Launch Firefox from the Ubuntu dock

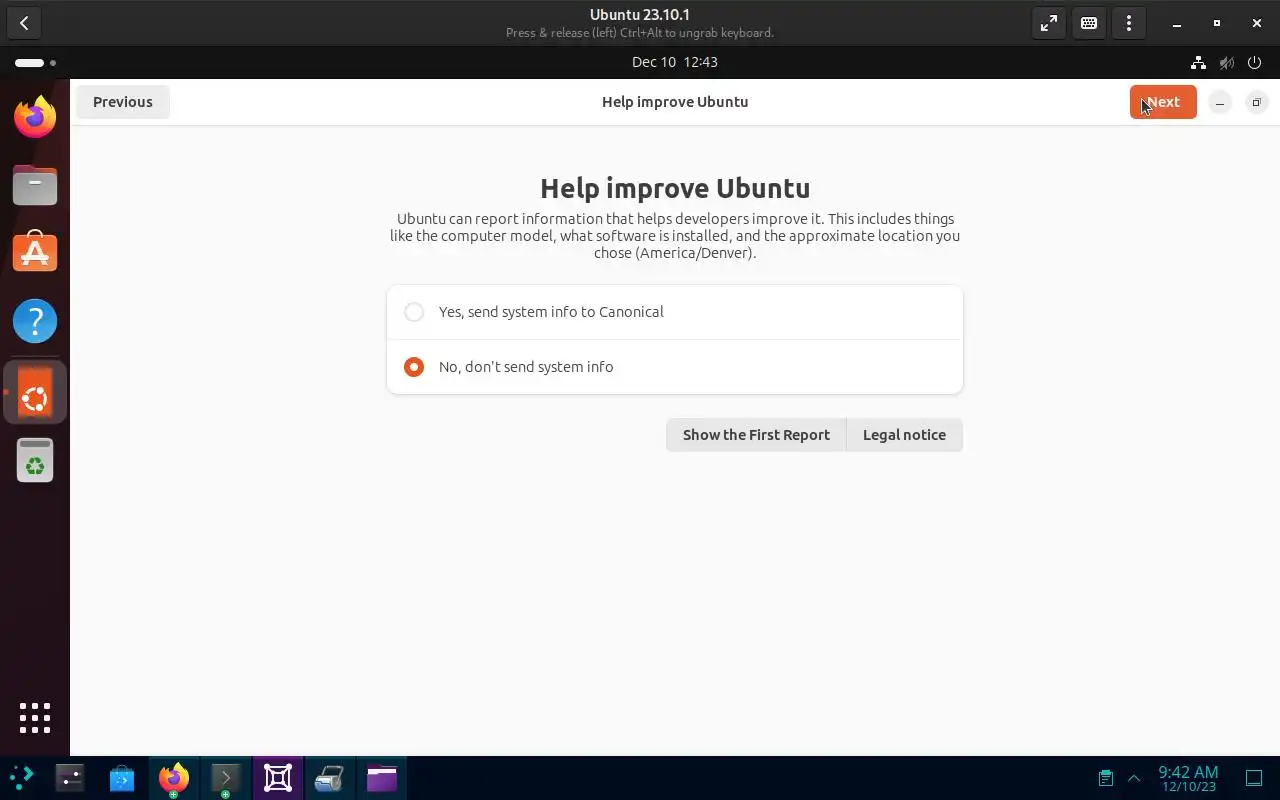(x=35, y=117)
